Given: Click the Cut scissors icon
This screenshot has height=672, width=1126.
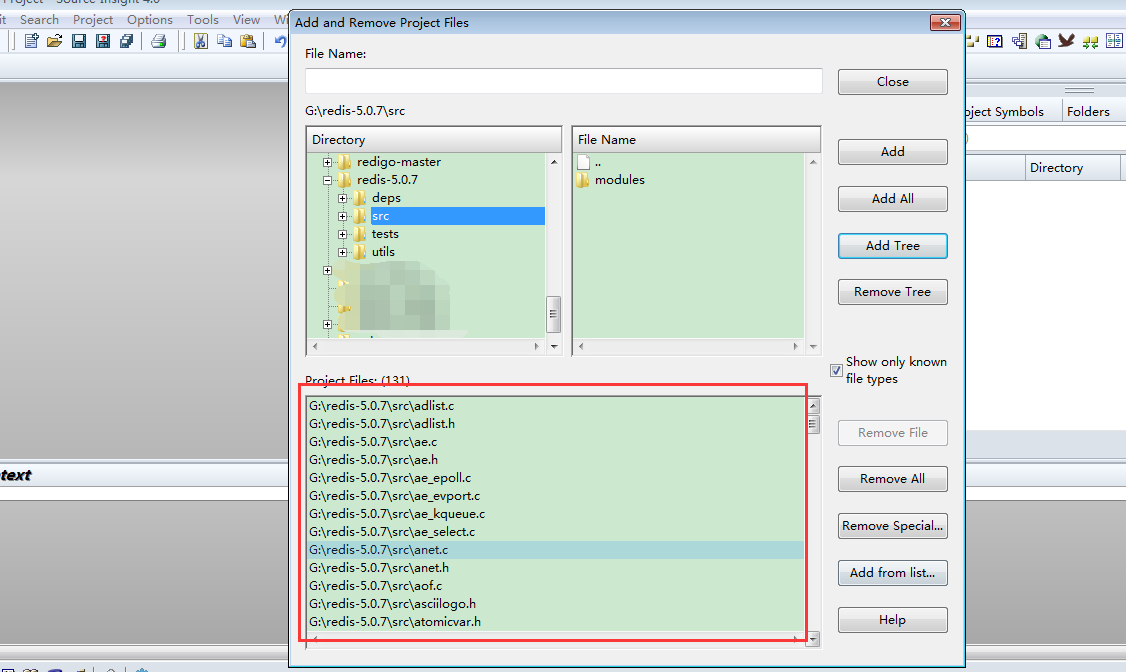Looking at the screenshot, I should [x=200, y=41].
